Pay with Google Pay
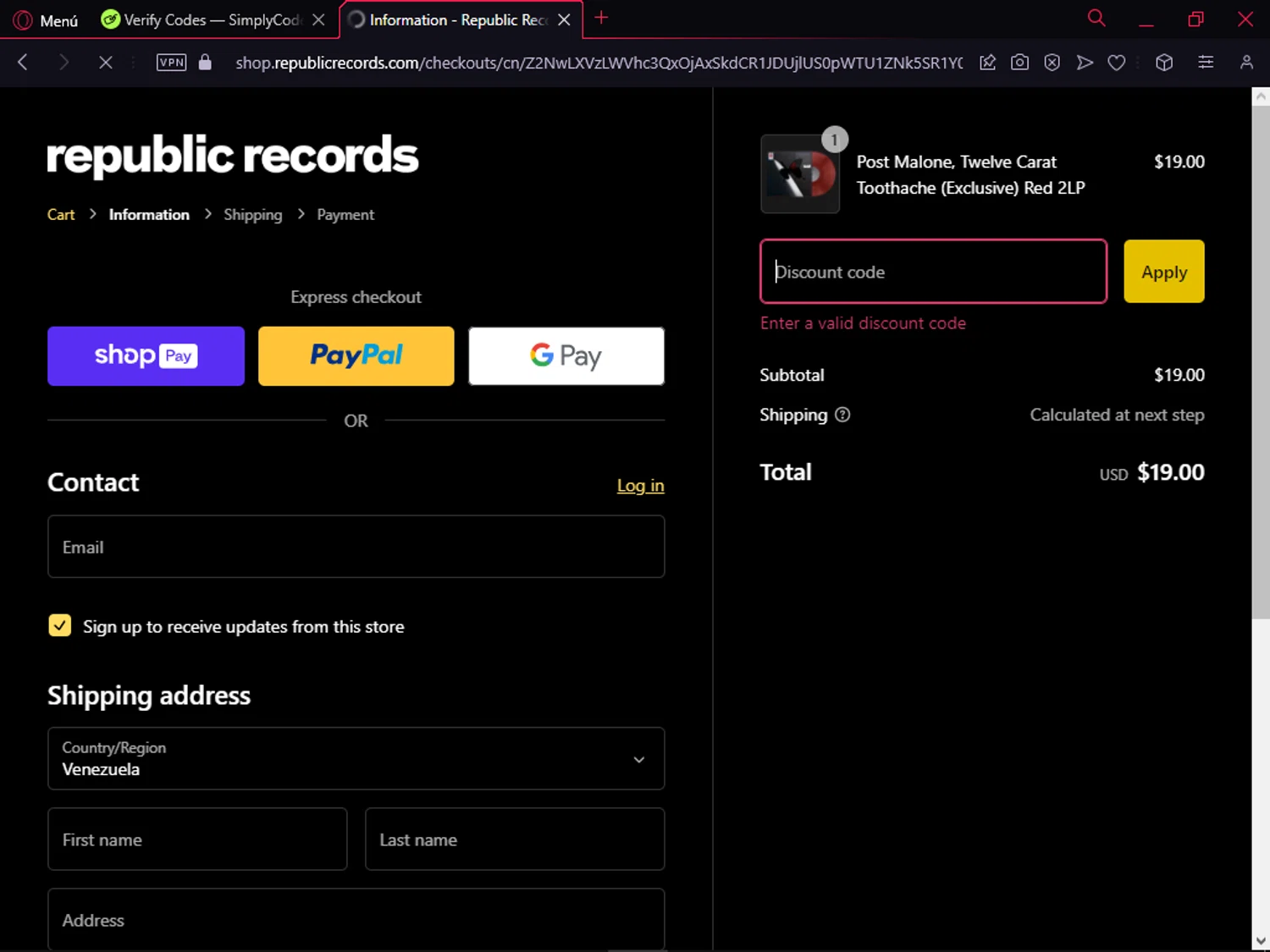Image resolution: width=1270 pixels, height=952 pixels. pos(566,356)
